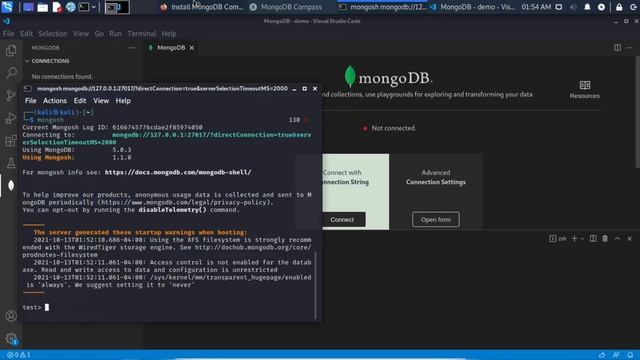Image resolution: width=640 pixels, height=360 pixels.
Task: Open VS Code Terminal menu
Action: (142, 33)
